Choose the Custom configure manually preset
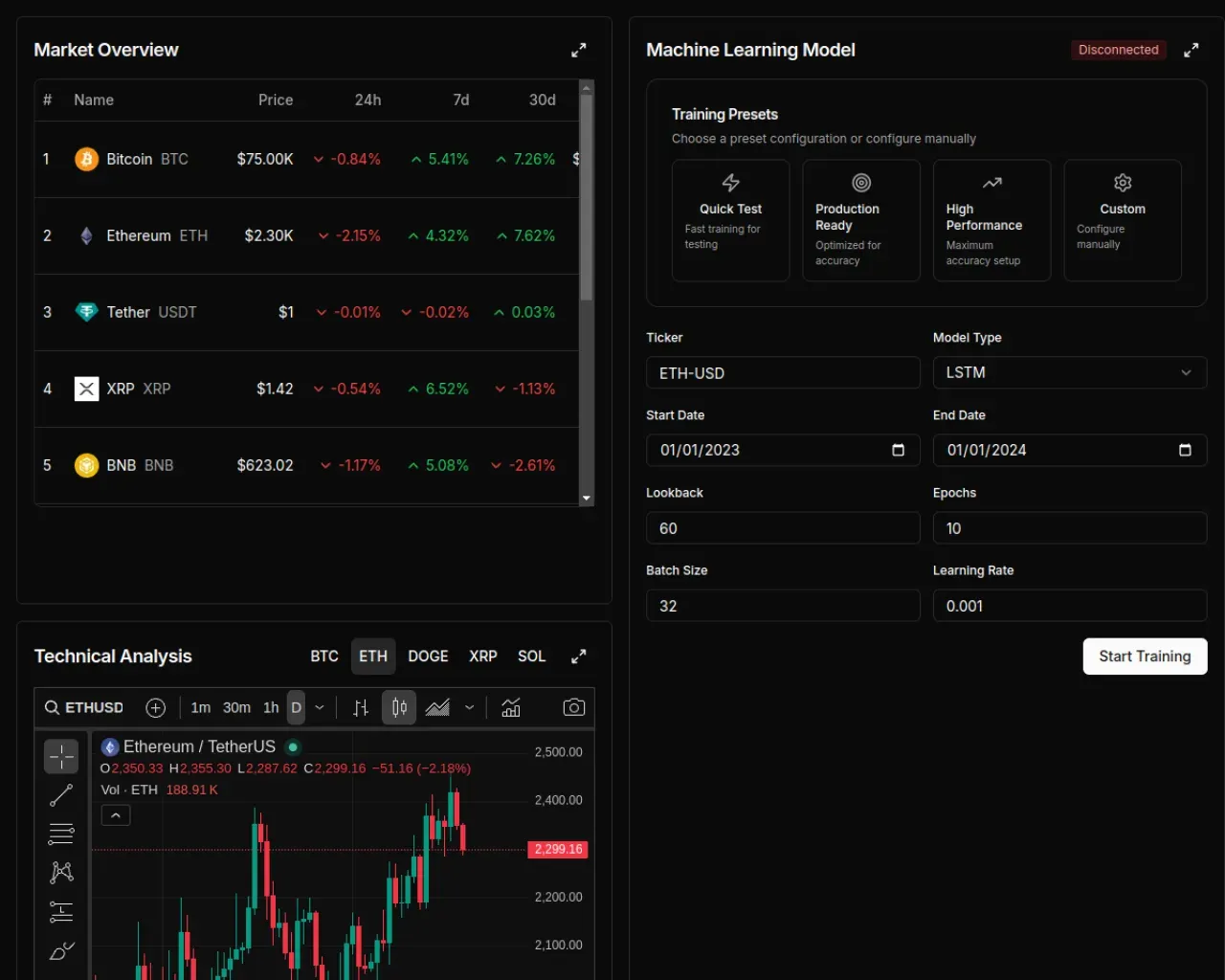 point(1122,220)
